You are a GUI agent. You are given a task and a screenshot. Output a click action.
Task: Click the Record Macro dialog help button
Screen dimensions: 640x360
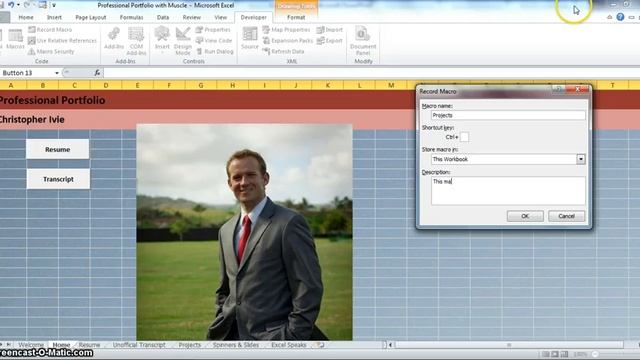click(558, 89)
